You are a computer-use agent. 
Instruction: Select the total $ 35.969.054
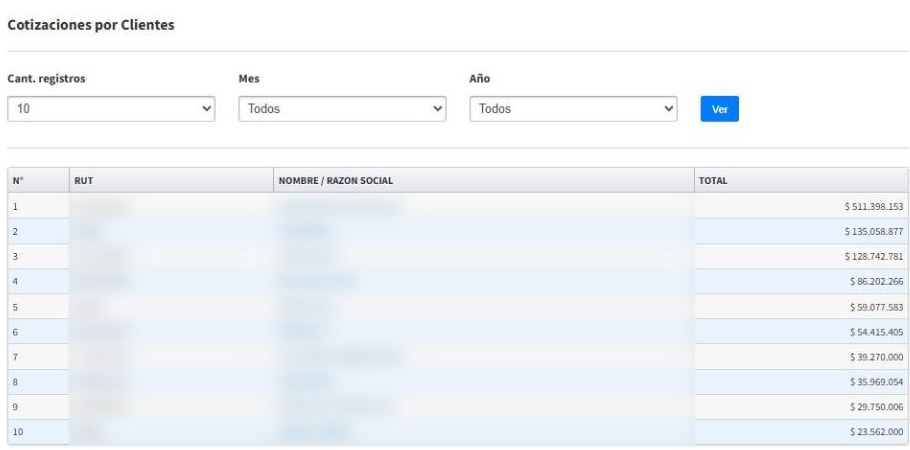point(876,381)
